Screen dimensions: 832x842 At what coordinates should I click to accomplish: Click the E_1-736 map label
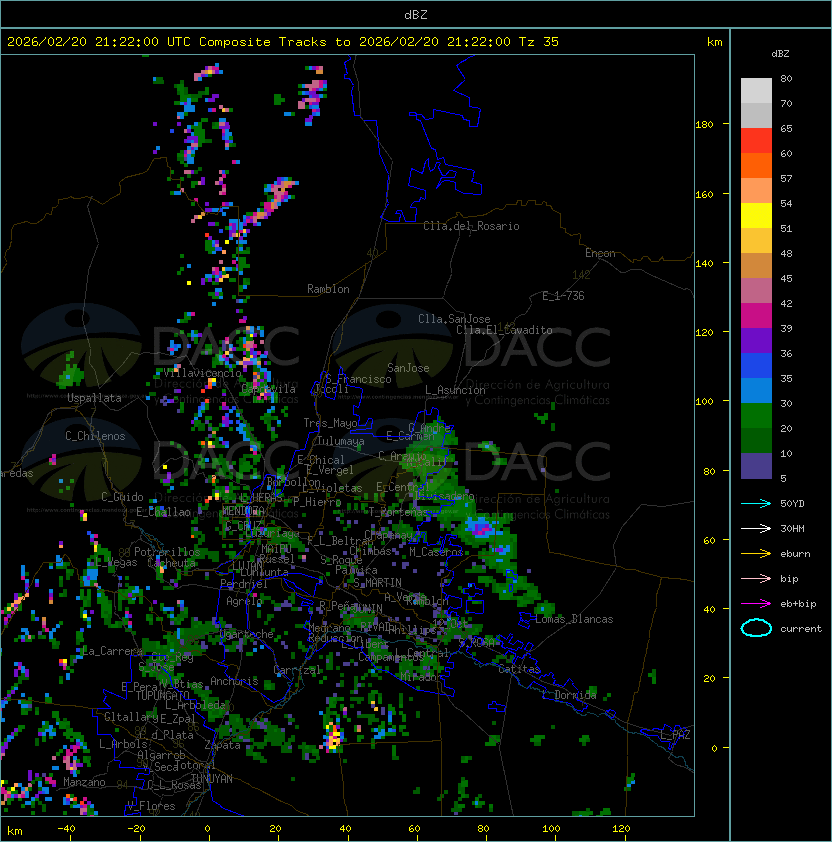563,296
